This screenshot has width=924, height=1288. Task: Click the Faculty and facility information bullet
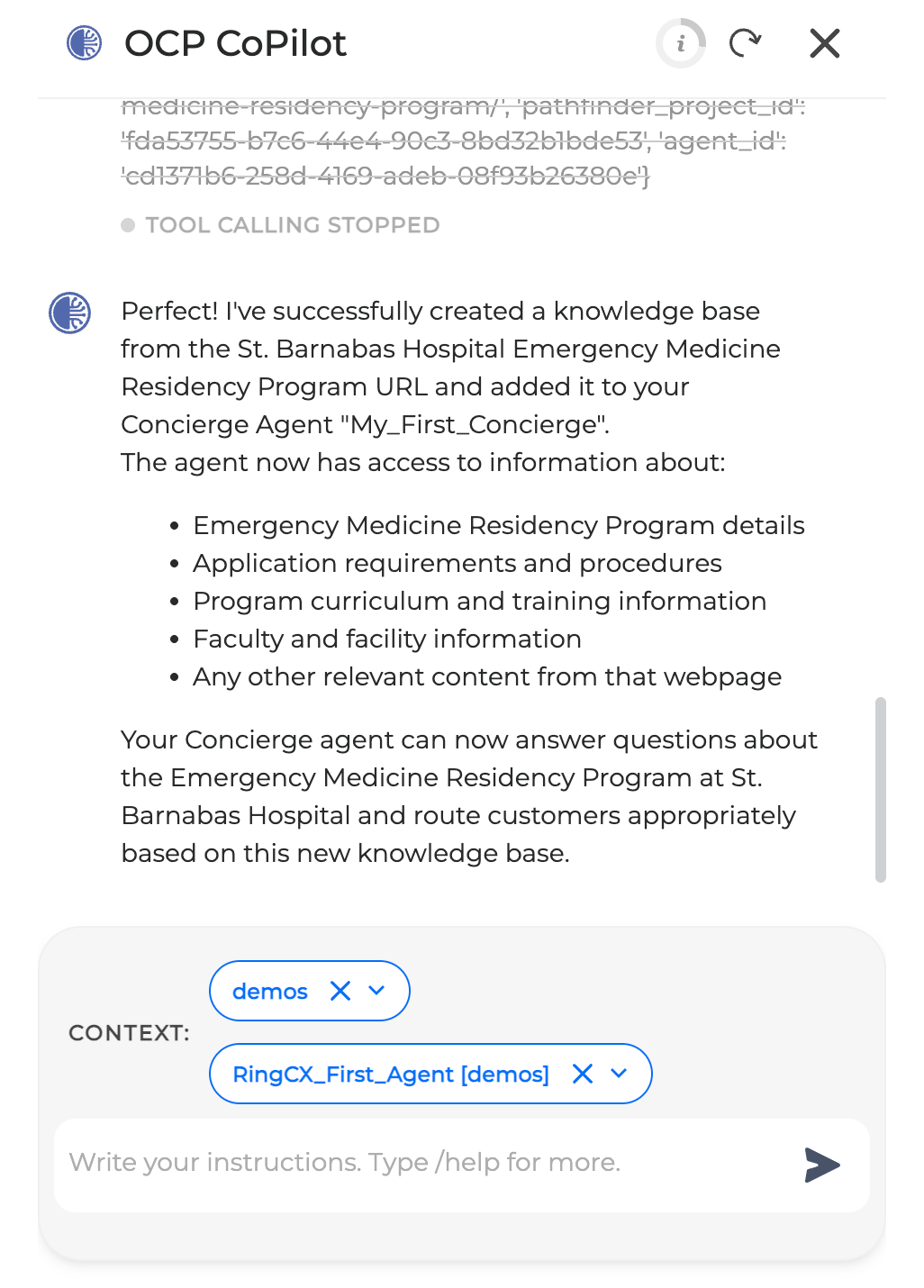[x=387, y=639]
